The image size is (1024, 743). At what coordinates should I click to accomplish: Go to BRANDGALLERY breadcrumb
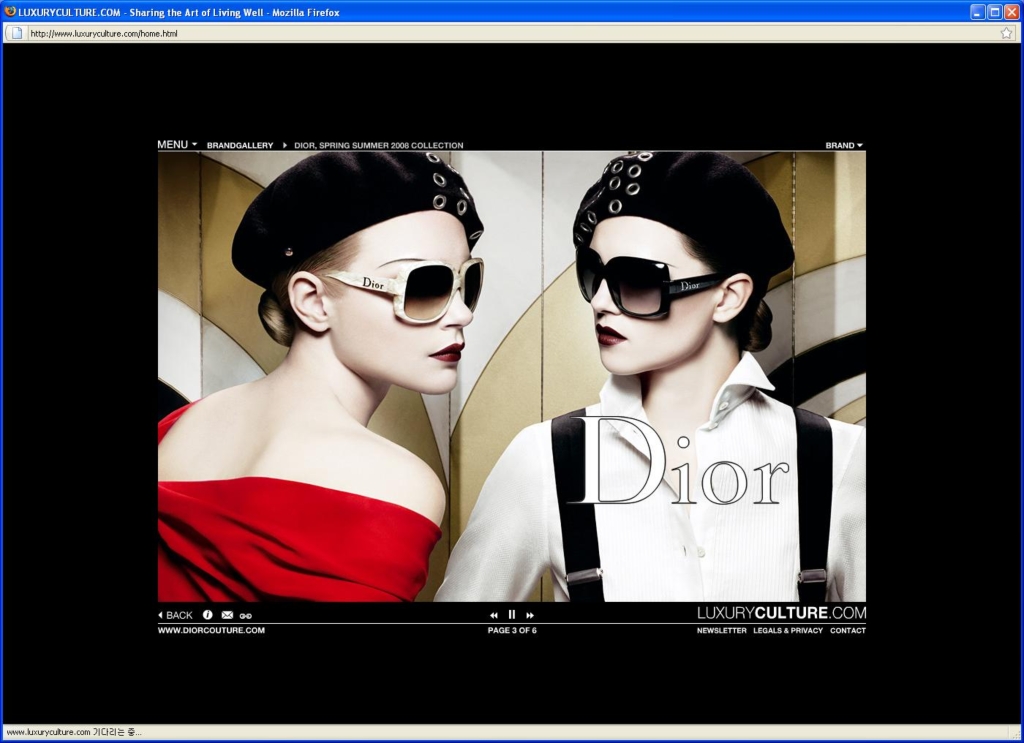[240, 145]
